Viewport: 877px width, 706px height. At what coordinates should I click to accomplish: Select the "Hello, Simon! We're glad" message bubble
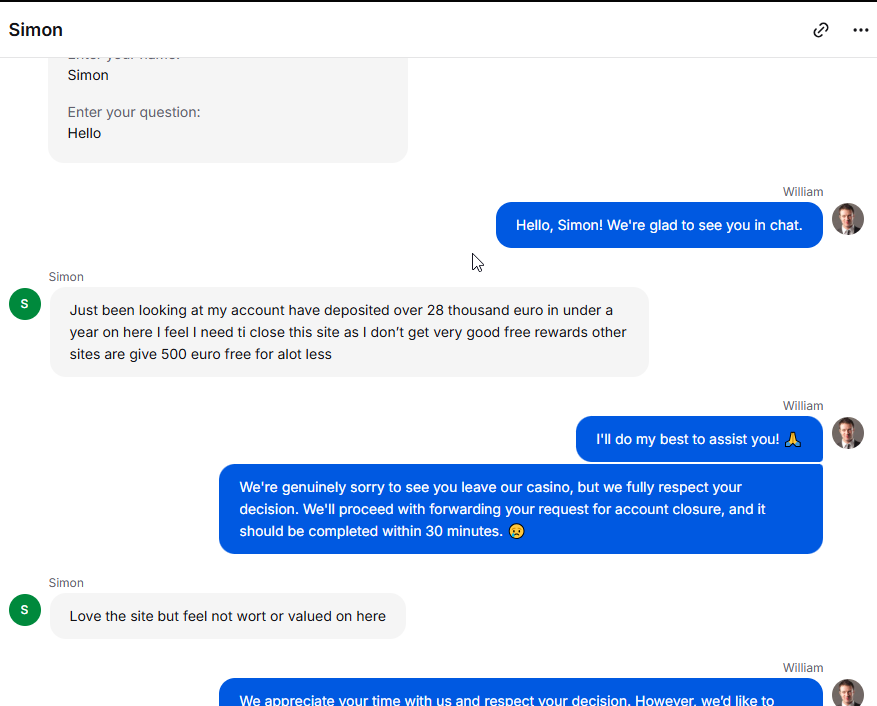(659, 225)
